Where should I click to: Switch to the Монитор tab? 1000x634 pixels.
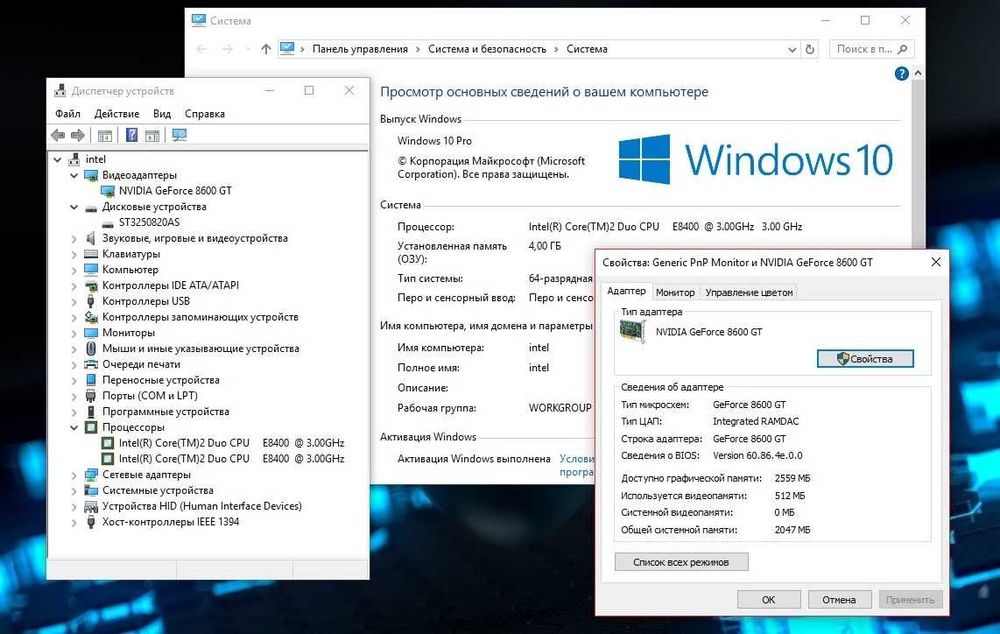click(x=675, y=292)
